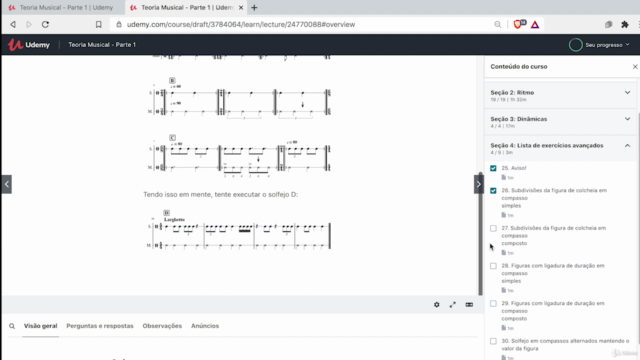This screenshot has width=640, height=360.
Task: Expand Seção 2: Ritmo
Action: pos(560,96)
